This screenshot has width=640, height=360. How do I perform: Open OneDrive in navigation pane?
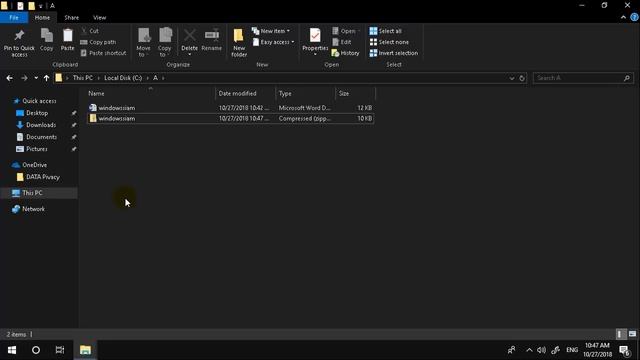34,165
